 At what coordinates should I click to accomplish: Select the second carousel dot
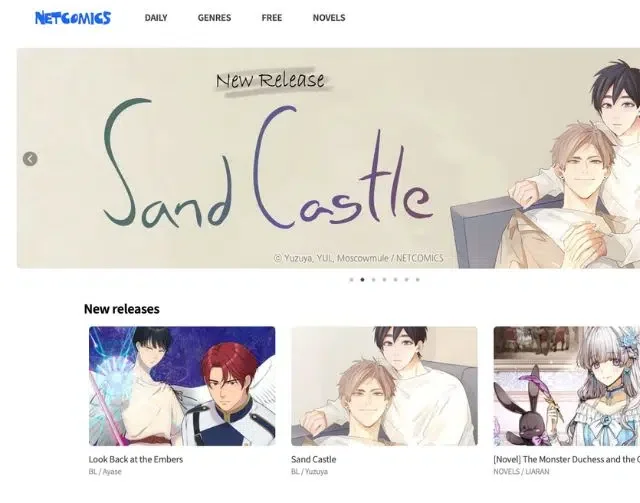(x=362, y=280)
